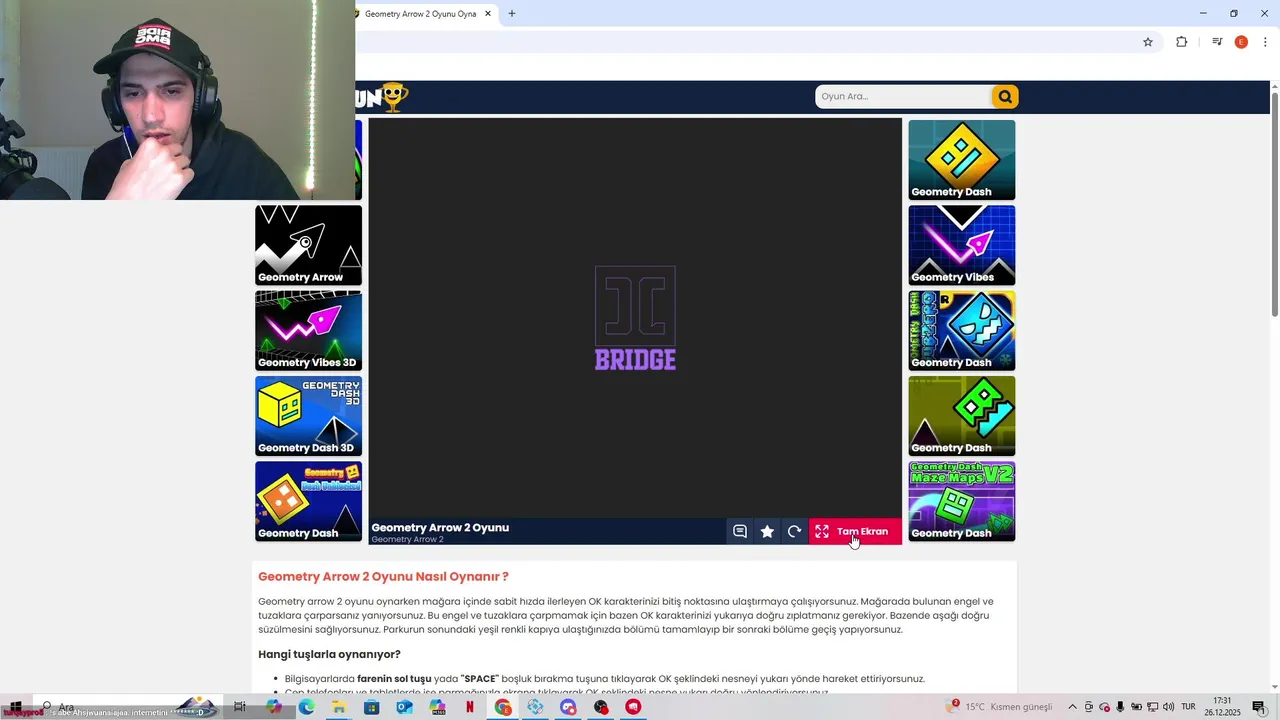Open a new browser tab

[x=512, y=14]
